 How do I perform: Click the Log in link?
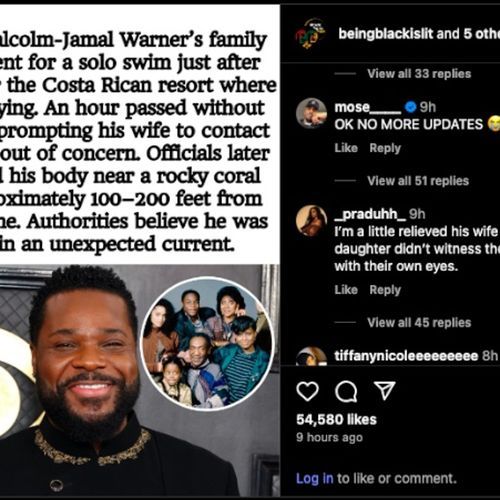(x=315, y=478)
